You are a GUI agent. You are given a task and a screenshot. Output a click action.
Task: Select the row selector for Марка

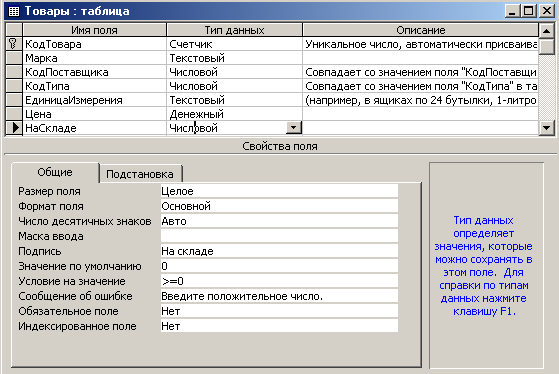[14, 58]
